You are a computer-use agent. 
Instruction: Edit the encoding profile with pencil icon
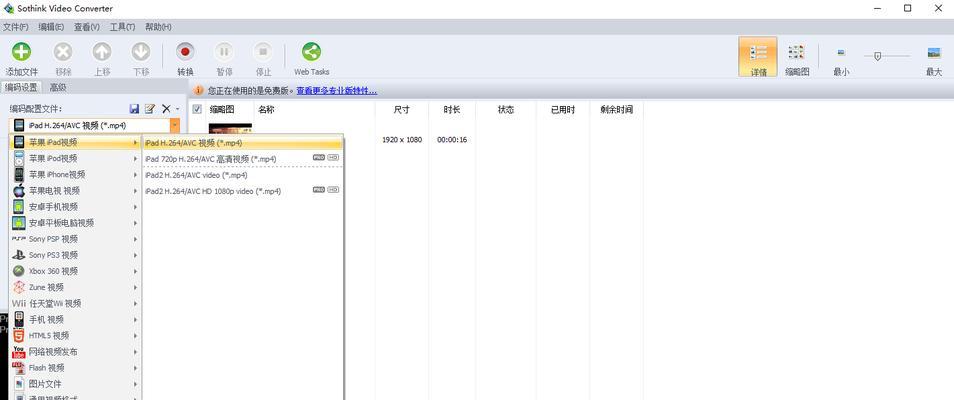(x=150, y=108)
